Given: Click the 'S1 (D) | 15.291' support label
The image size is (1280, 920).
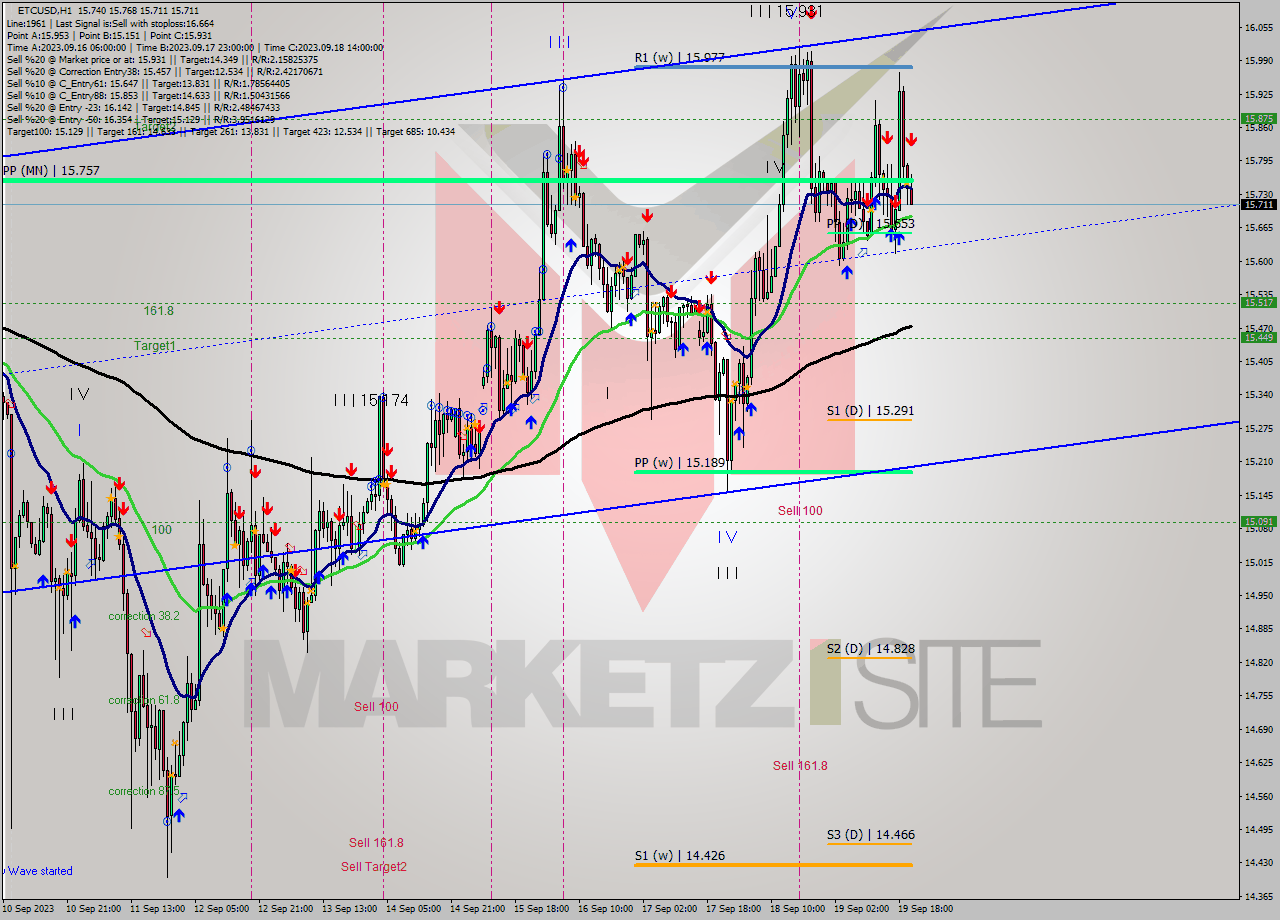Looking at the screenshot, I should [x=870, y=411].
